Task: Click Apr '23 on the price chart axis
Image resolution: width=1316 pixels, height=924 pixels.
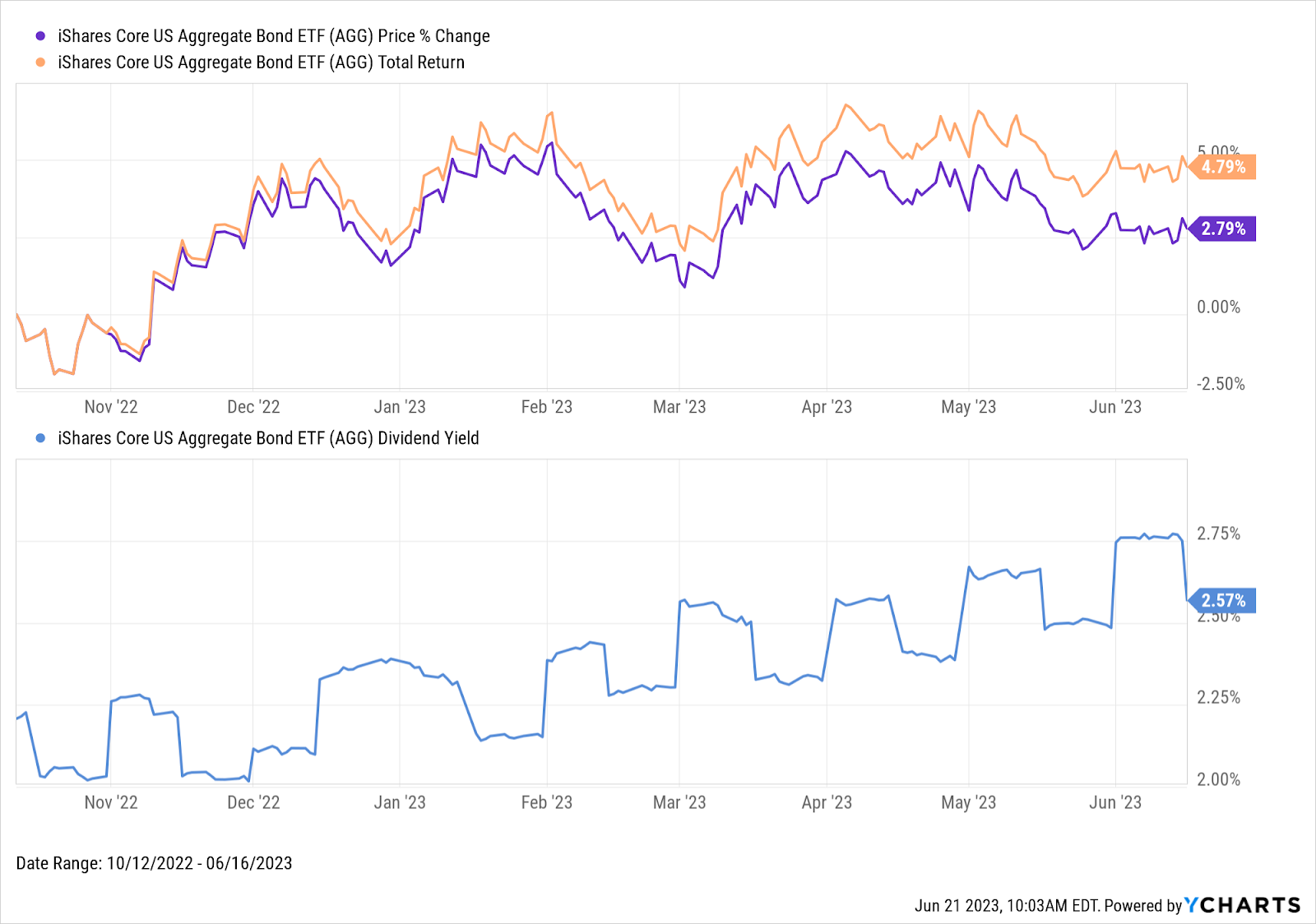Action: click(x=827, y=407)
